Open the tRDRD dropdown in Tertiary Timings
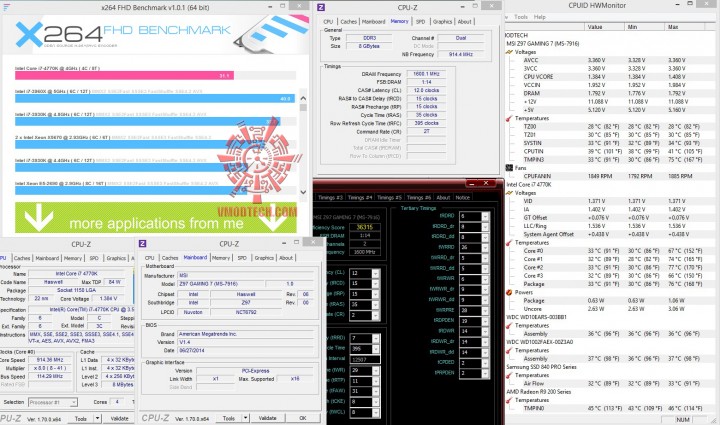Screen dimensions: 720x425 tap(485, 216)
